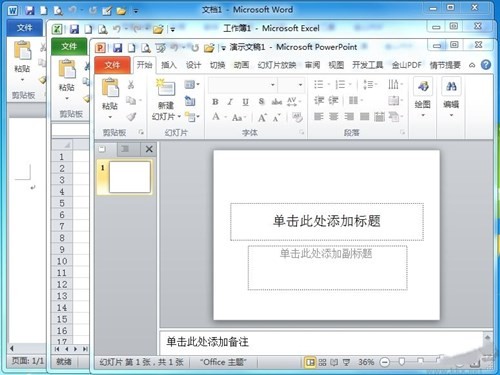This screenshot has height=375, width=500.
Task: Click the zoom slider handle in the PowerPoint status bar
Action: (x=402, y=362)
